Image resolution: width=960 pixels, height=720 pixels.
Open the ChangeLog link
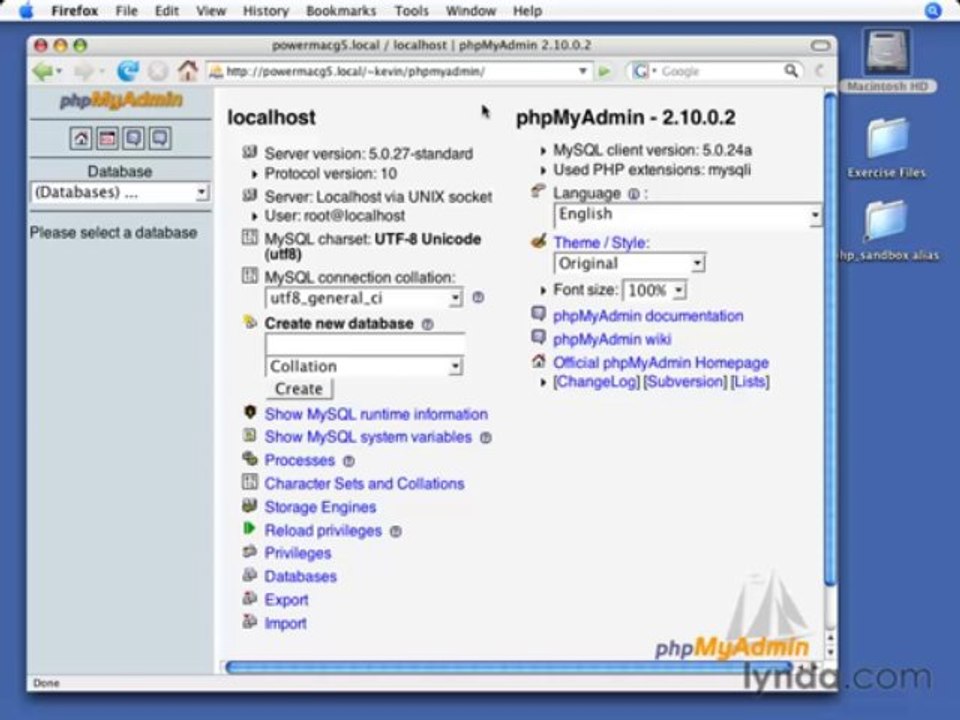tap(596, 382)
